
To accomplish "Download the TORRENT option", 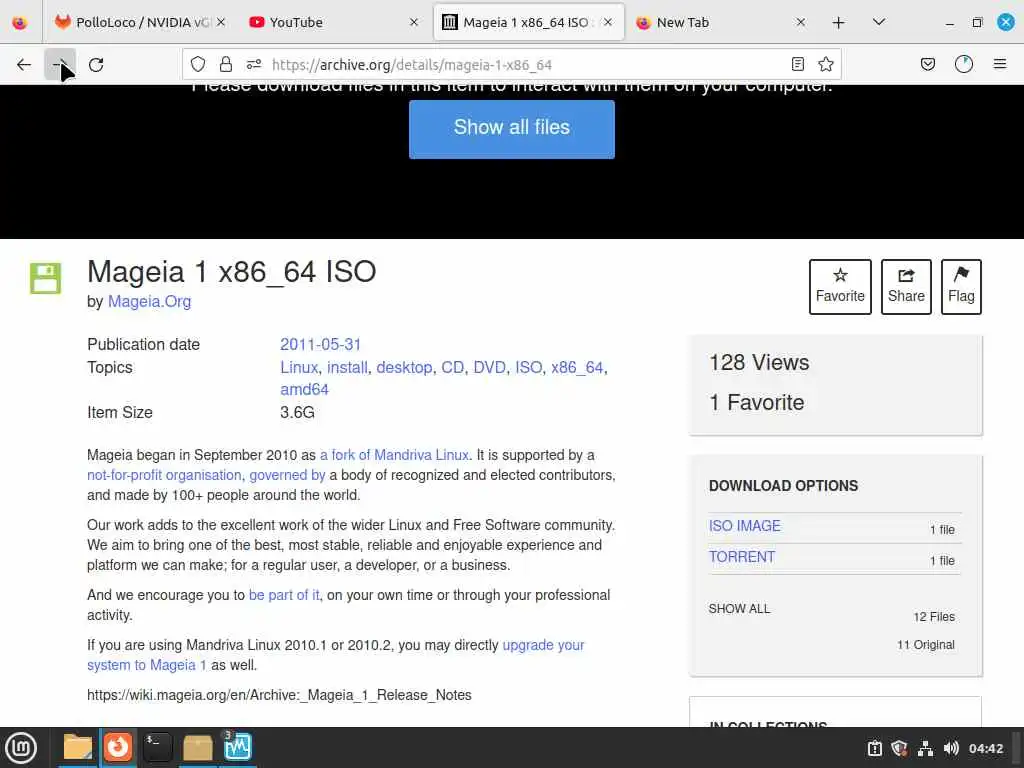I will (742, 557).
